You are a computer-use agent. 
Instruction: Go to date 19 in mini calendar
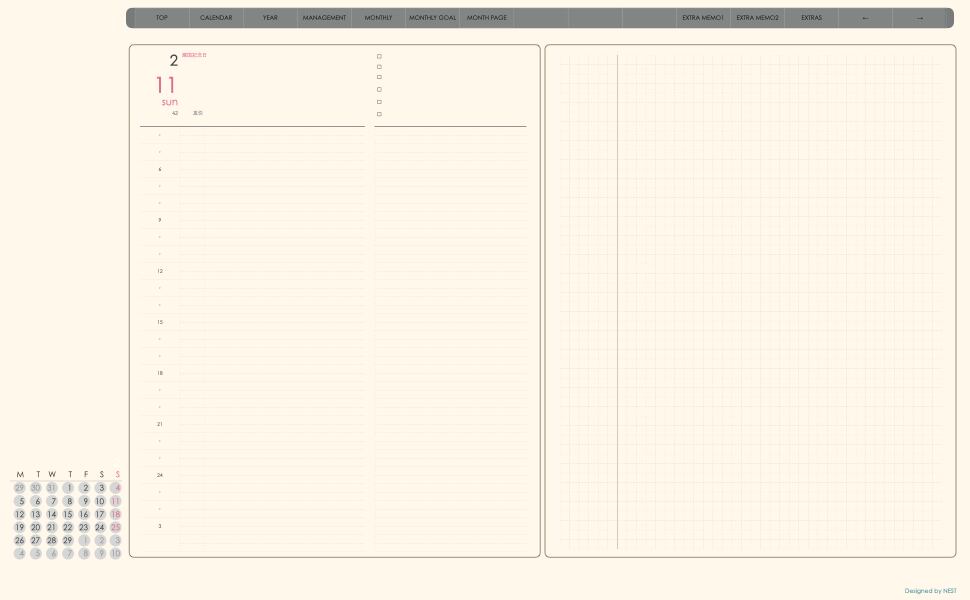click(x=20, y=528)
